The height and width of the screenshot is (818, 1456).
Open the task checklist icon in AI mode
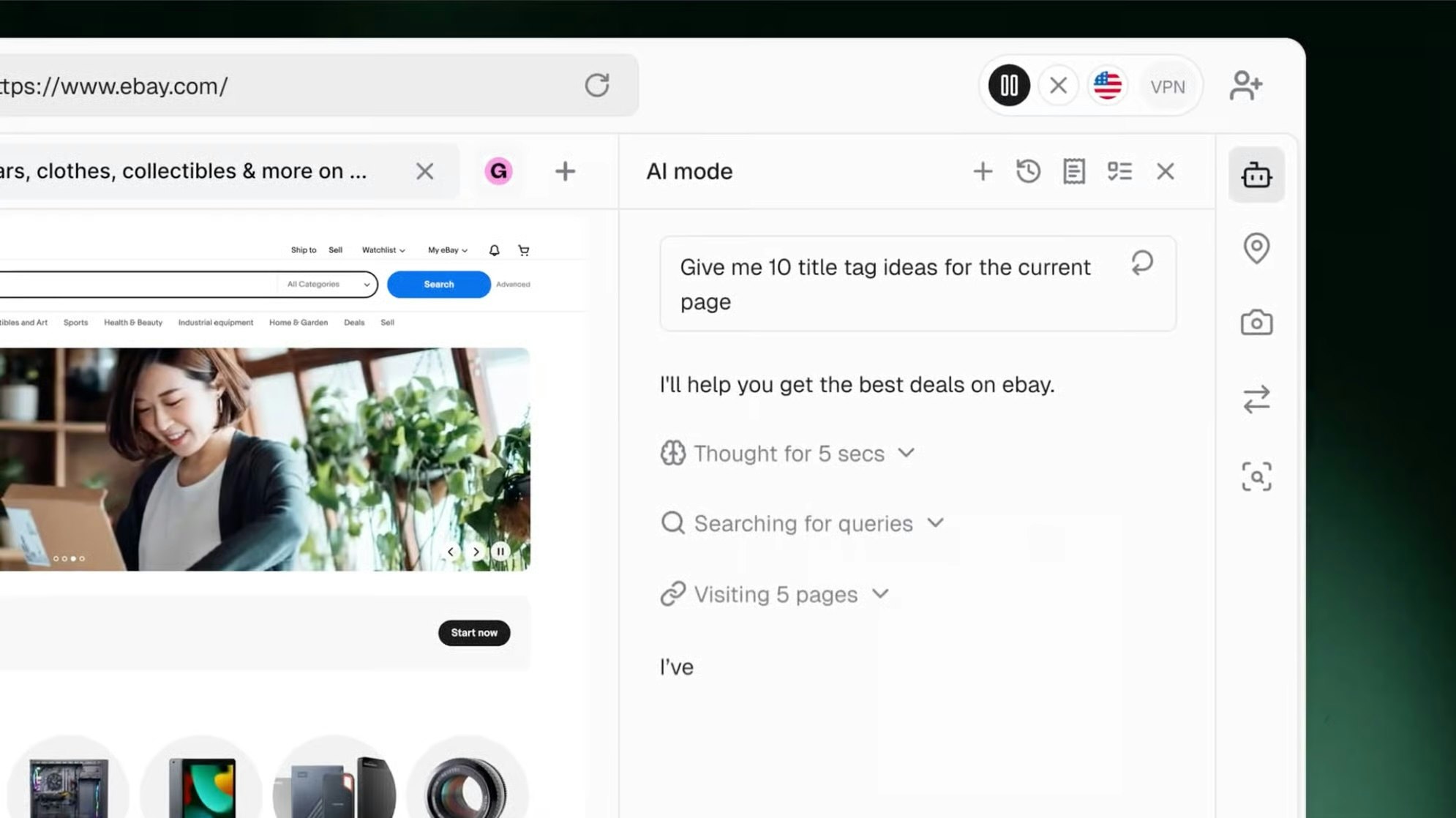(1119, 171)
